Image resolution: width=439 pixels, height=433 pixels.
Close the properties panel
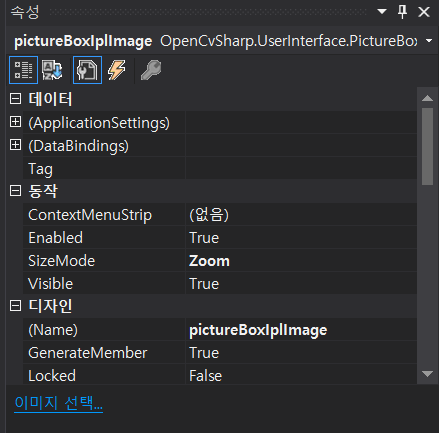424,12
